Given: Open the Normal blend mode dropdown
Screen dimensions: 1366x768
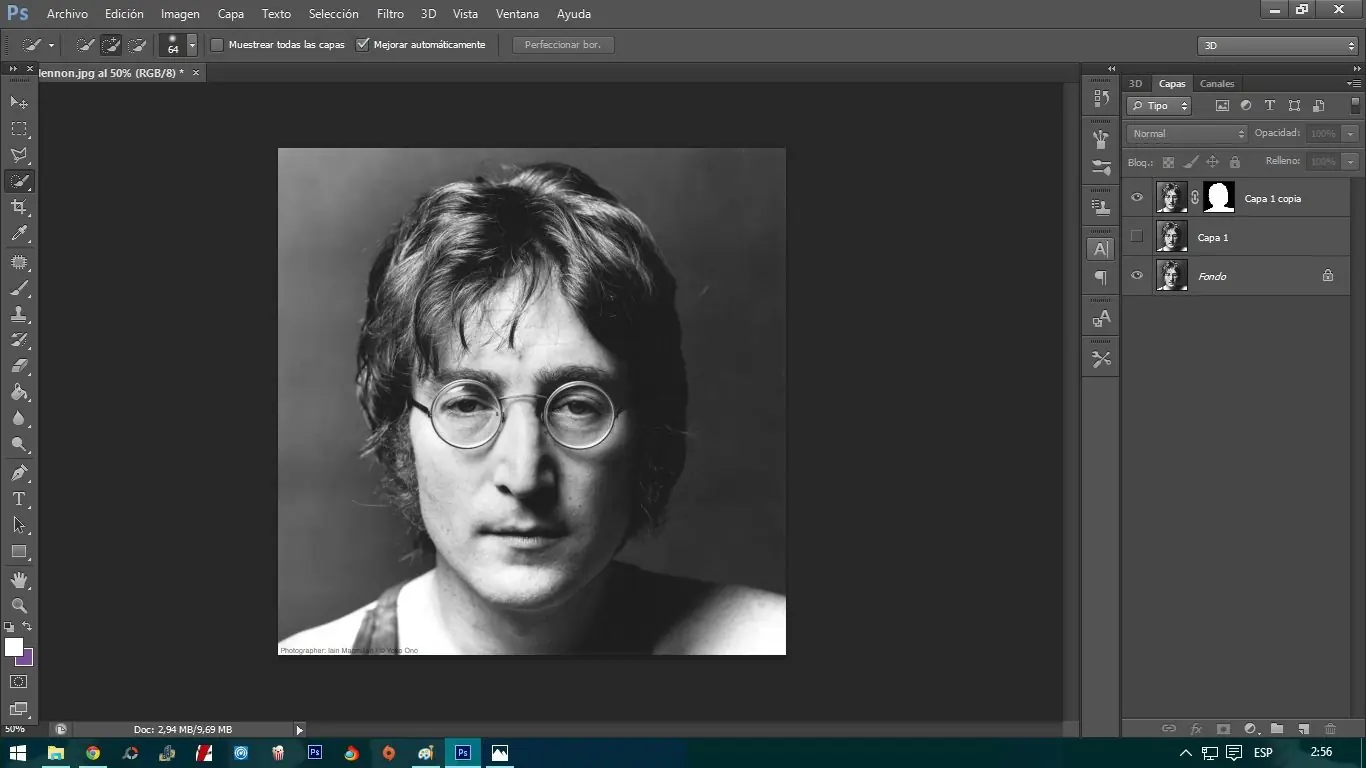Looking at the screenshot, I should (x=1187, y=134).
